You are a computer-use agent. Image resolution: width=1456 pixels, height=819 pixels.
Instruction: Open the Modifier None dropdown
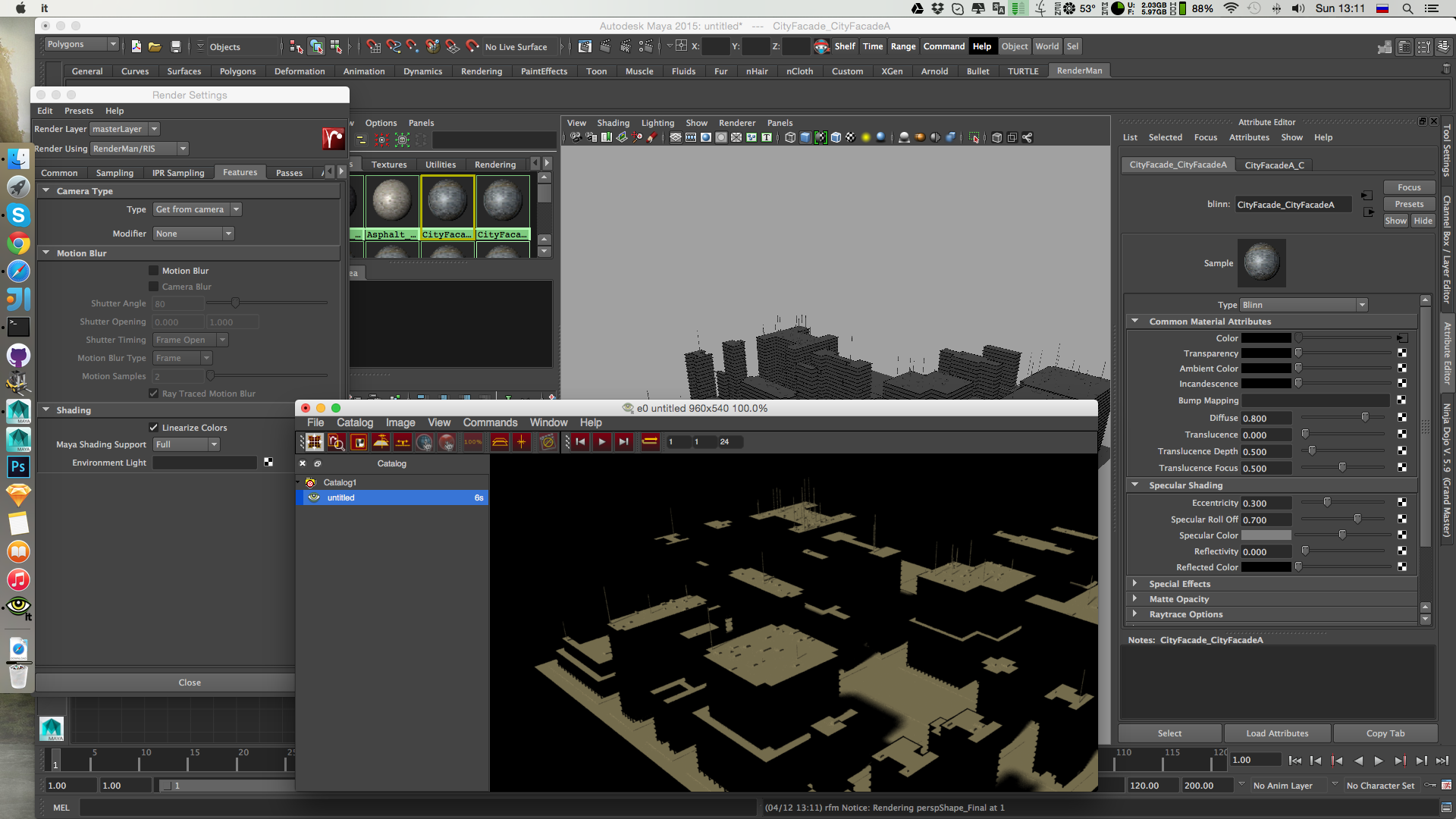click(x=193, y=234)
